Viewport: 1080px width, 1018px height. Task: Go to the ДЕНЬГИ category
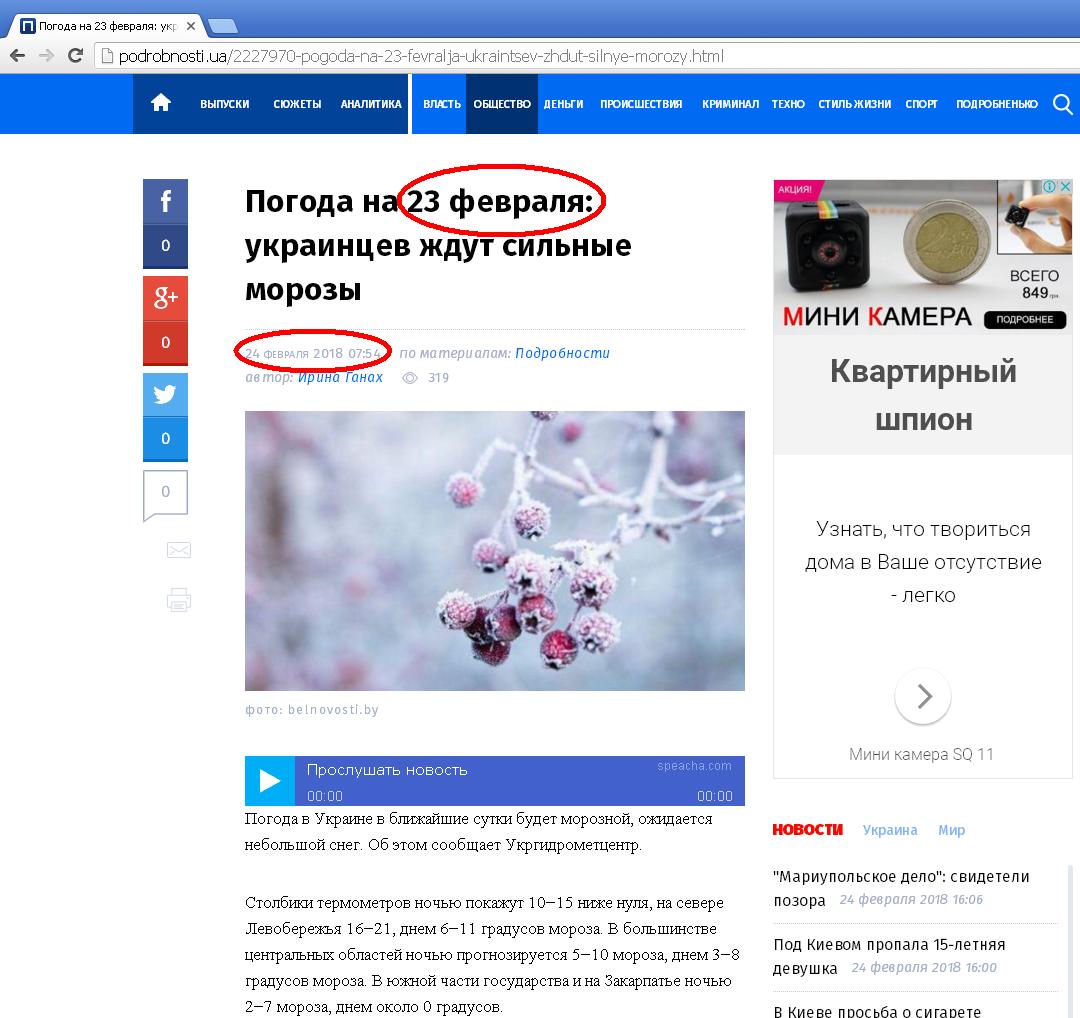click(x=563, y=104)
